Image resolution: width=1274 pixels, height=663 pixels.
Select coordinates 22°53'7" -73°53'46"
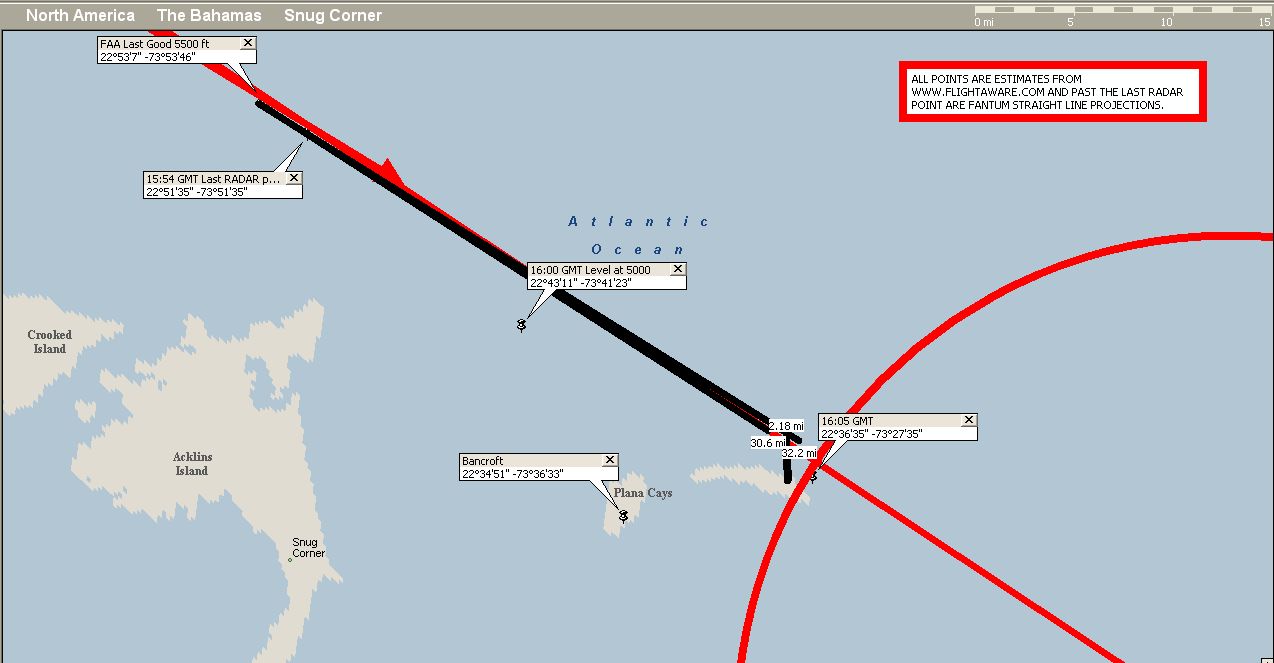point(147,57)
